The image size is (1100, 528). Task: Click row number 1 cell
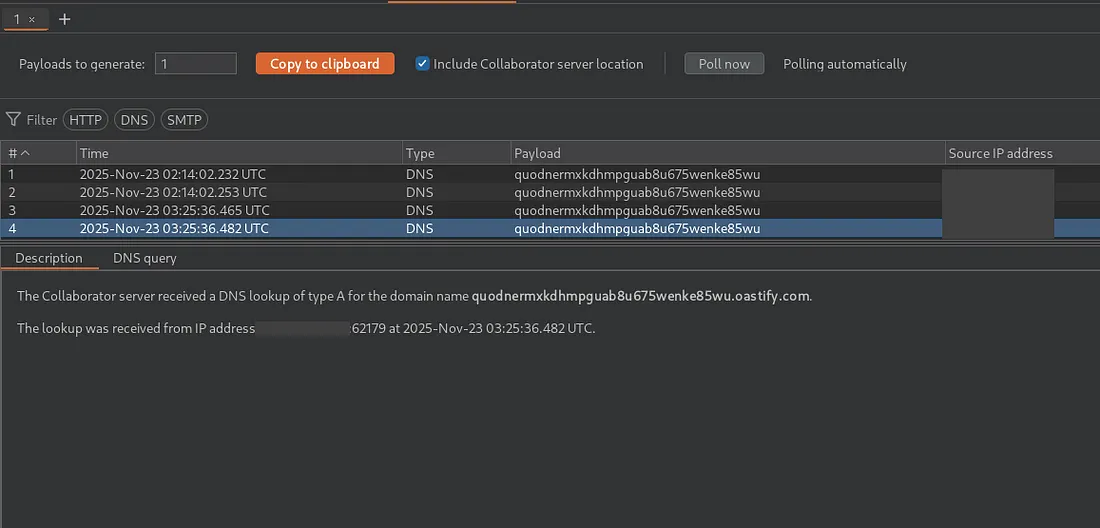tap(38, 174)
